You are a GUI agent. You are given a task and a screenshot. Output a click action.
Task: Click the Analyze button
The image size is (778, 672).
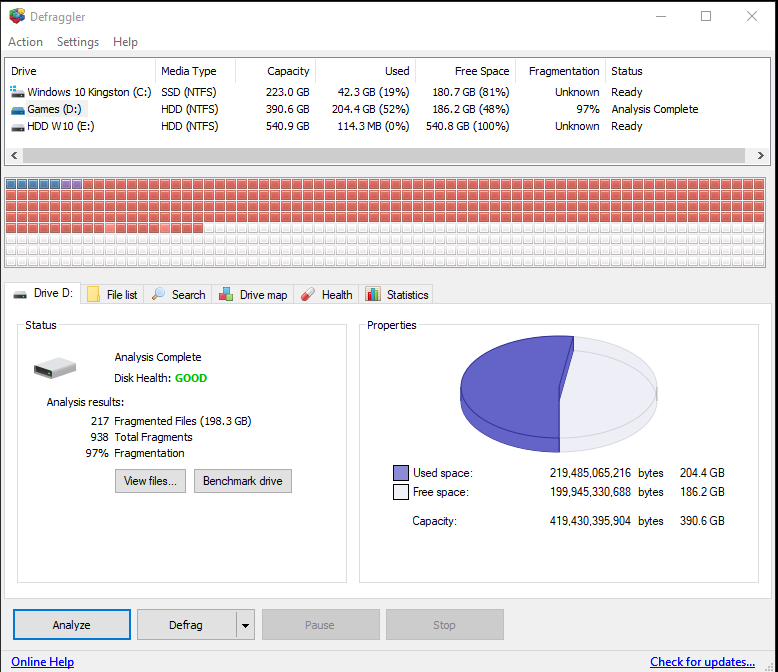click(x=72, y=624)
